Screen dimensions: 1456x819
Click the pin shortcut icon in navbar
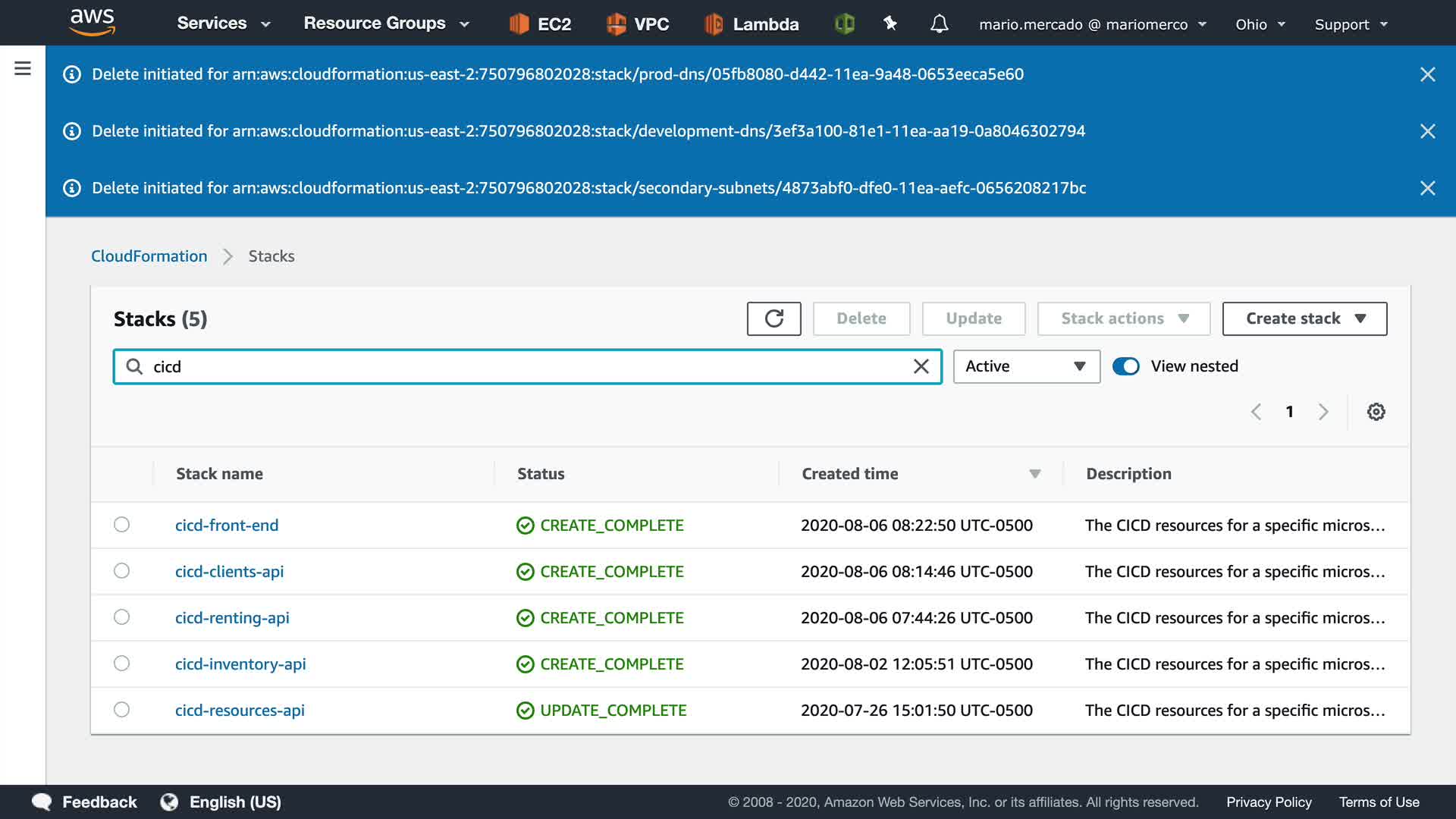coord(890,24)
